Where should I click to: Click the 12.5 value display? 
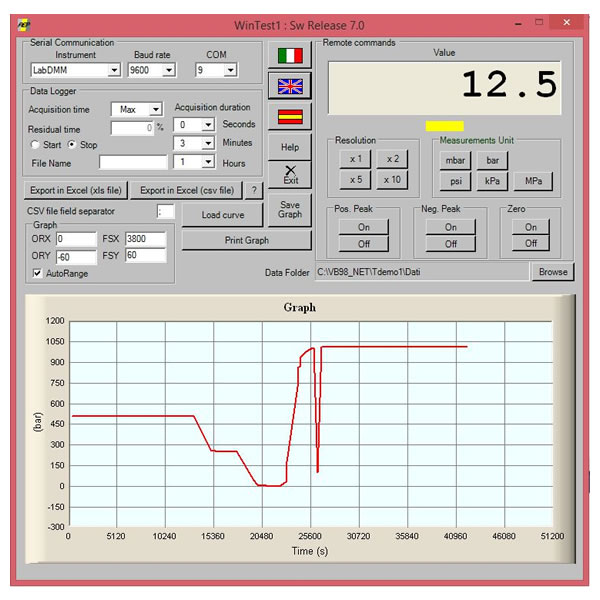[445, 88]
